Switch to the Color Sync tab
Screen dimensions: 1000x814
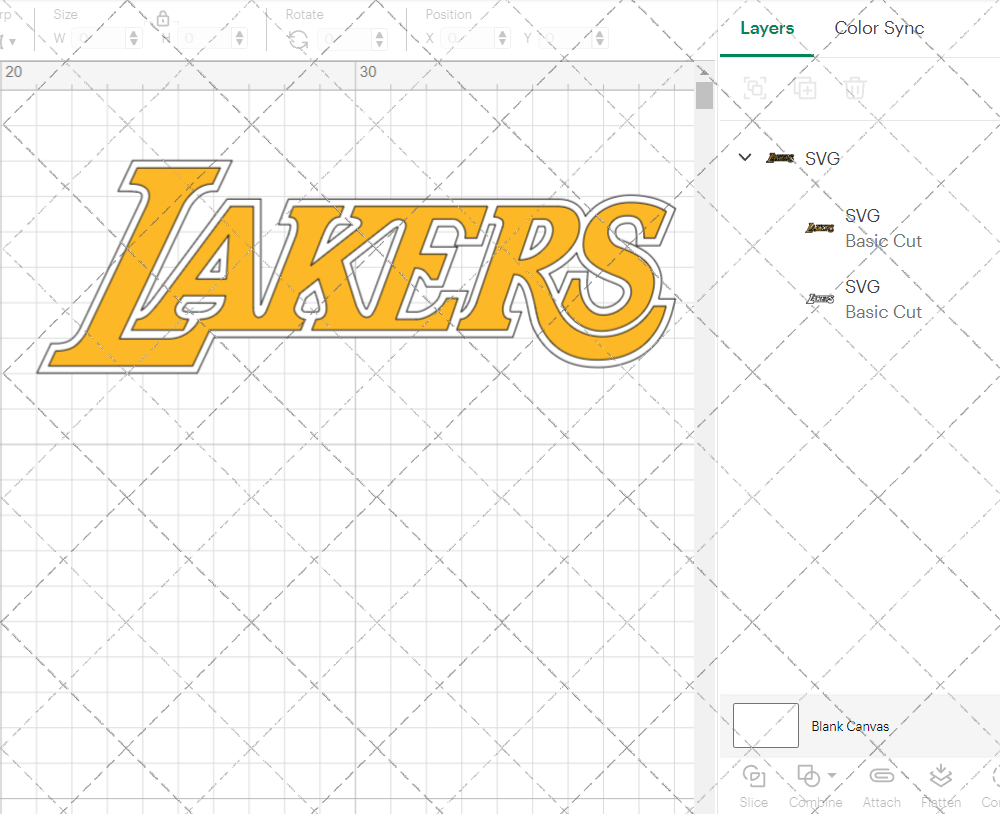(879, 28)
